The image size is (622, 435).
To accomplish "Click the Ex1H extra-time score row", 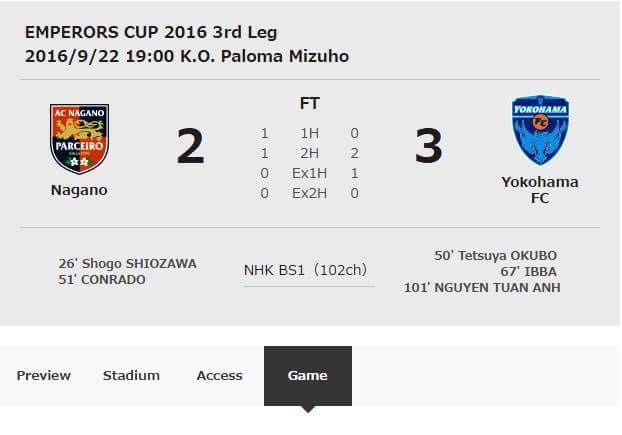I will [x=310, y=173].
